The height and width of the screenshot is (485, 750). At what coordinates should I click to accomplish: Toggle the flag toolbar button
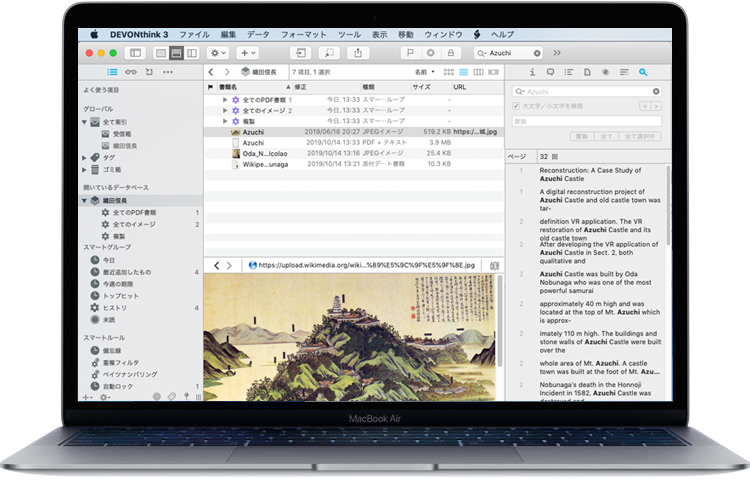pyautogui.click(x=410, y=53)
